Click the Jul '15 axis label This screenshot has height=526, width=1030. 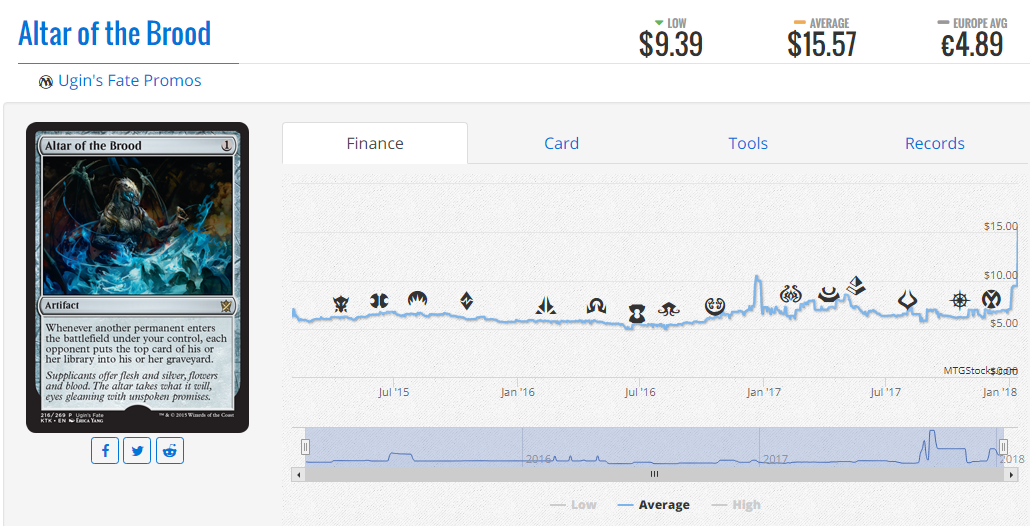tap(394, 393)
